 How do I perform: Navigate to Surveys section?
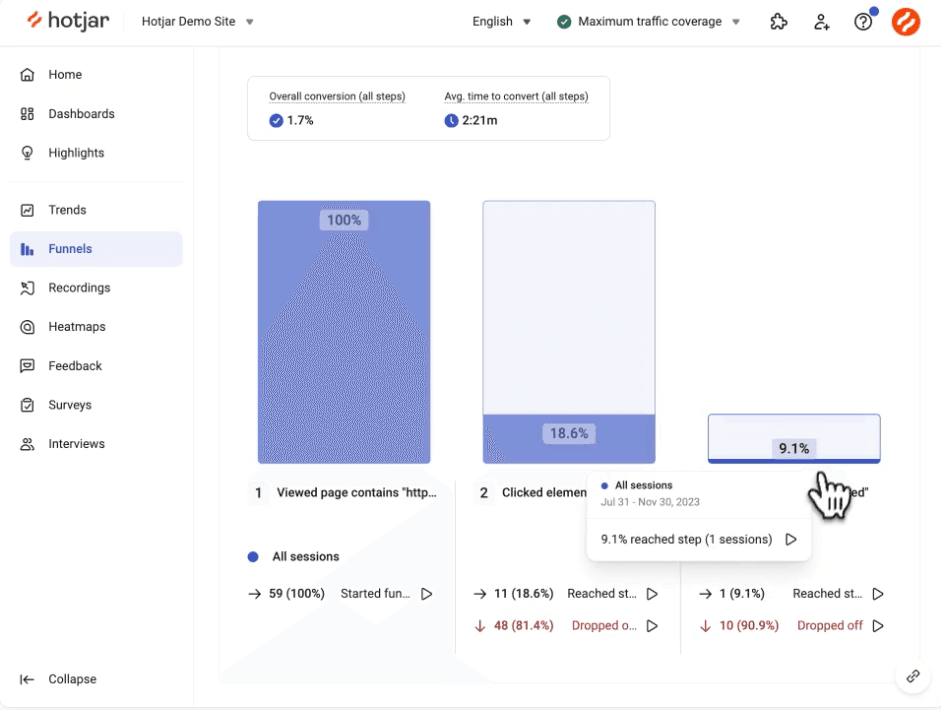coord(70,405)
